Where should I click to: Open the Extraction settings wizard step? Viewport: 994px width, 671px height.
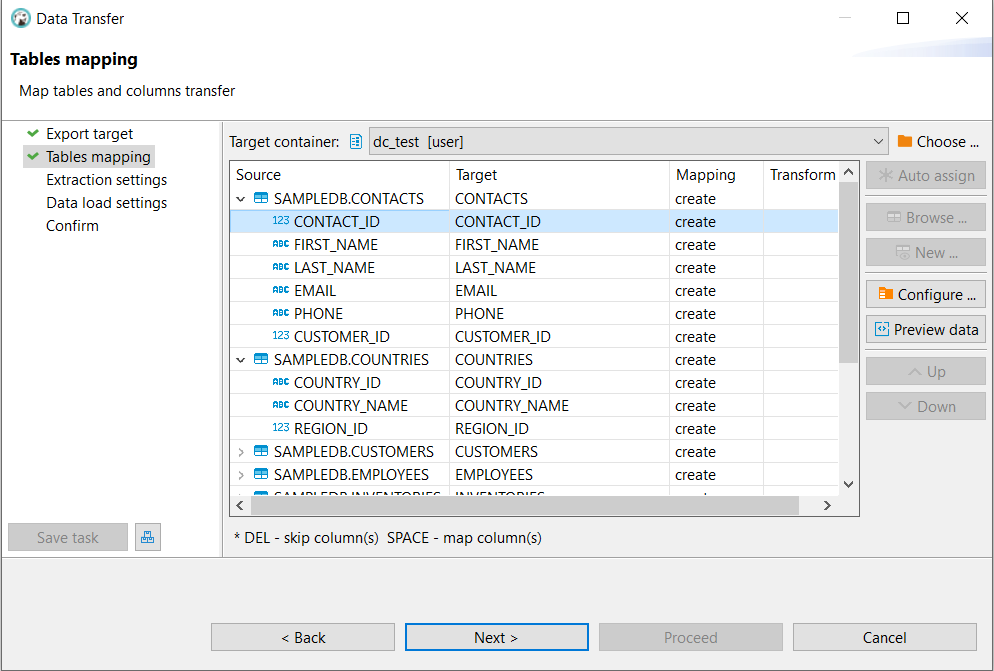(106, 179)
